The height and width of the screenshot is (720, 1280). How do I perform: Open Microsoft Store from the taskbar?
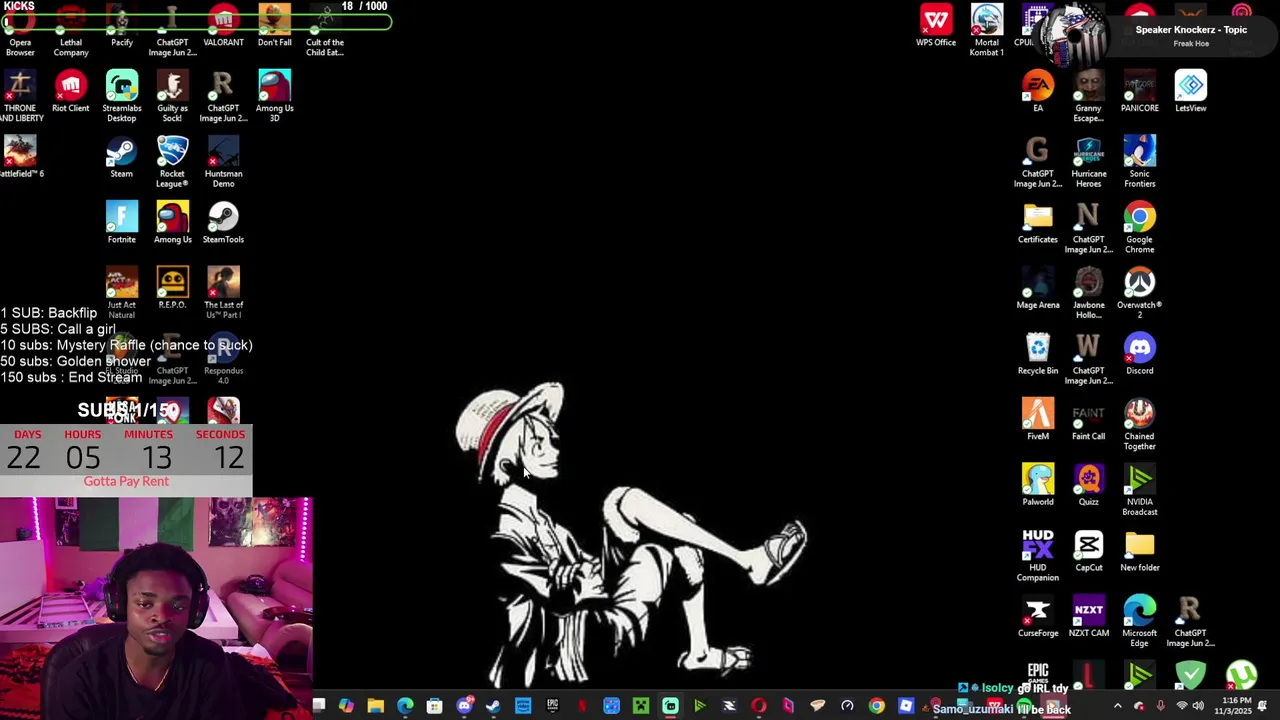point(434,706)
